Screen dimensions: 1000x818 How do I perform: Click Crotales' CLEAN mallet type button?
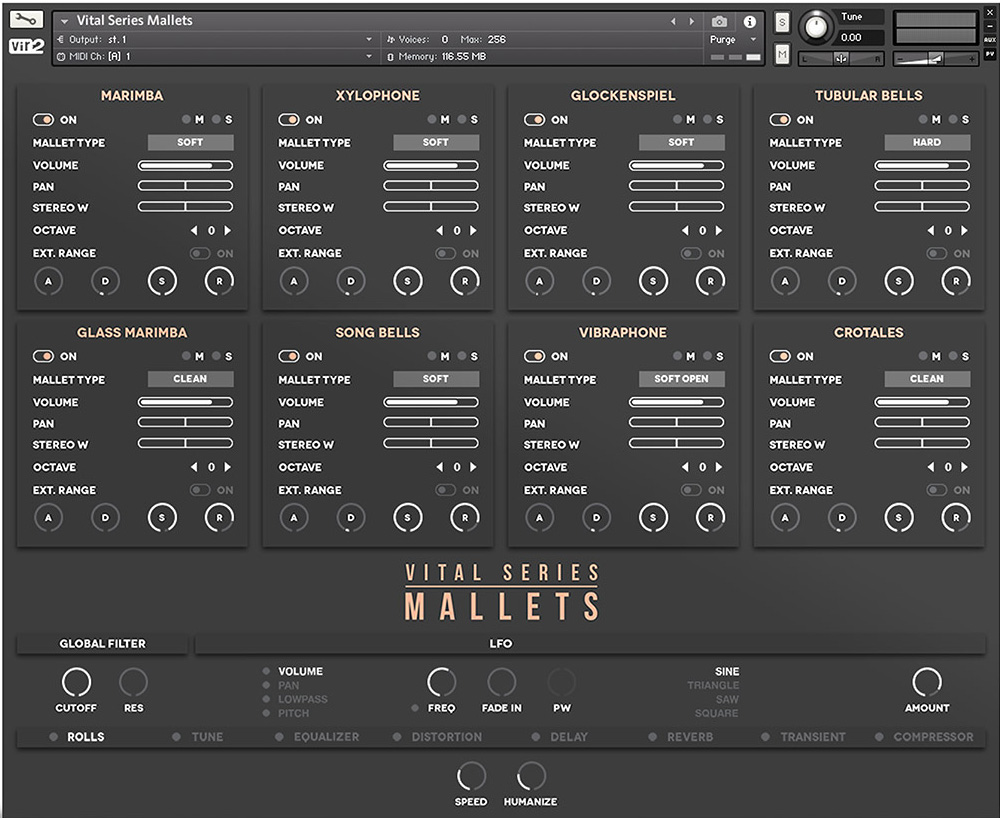point(926,379)
